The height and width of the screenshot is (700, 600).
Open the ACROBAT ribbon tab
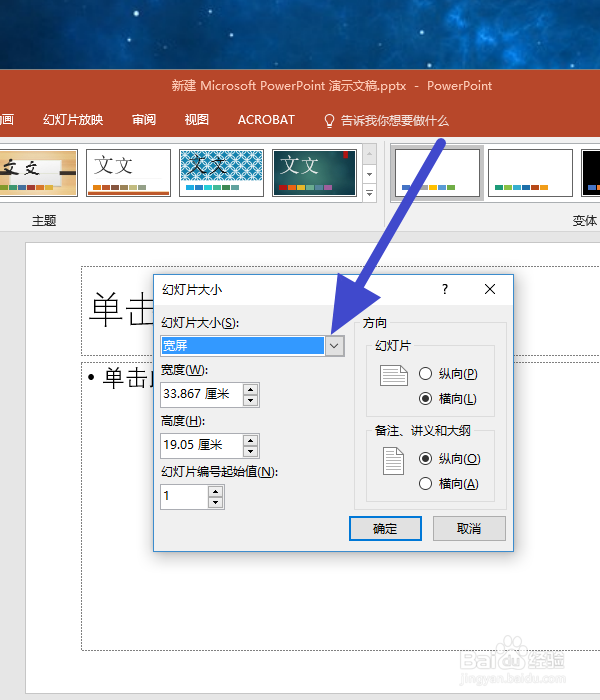coord(266,120)
